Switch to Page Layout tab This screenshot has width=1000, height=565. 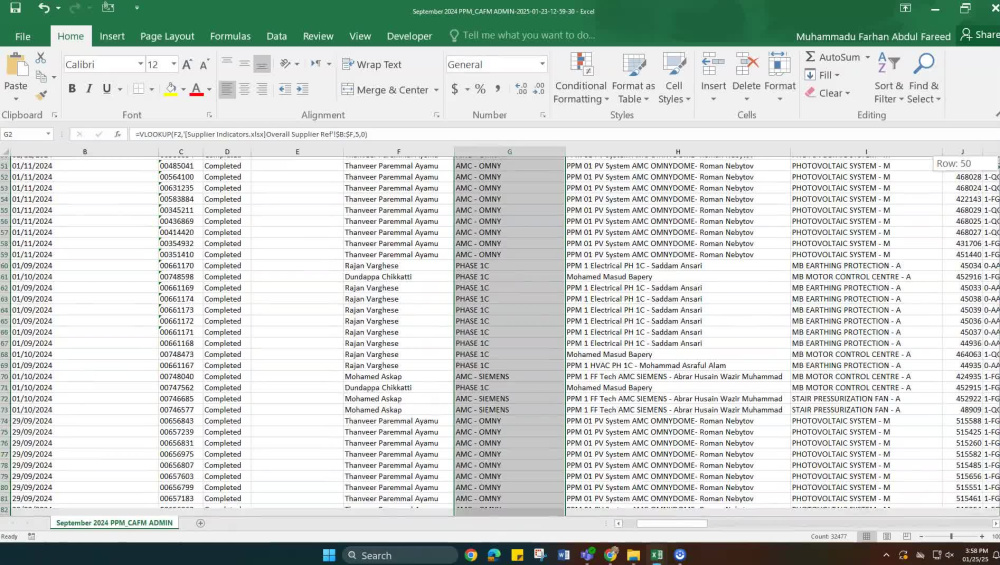coord(167,36)
